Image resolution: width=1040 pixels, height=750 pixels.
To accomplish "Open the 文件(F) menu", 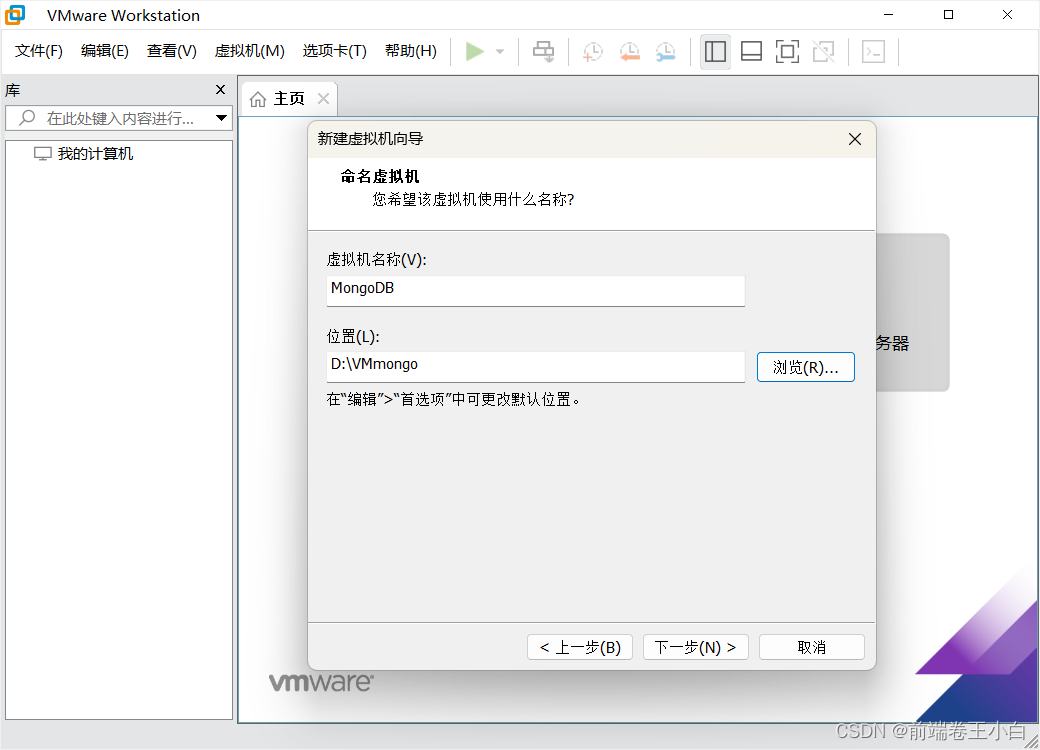I will click(x=38, y=51).
